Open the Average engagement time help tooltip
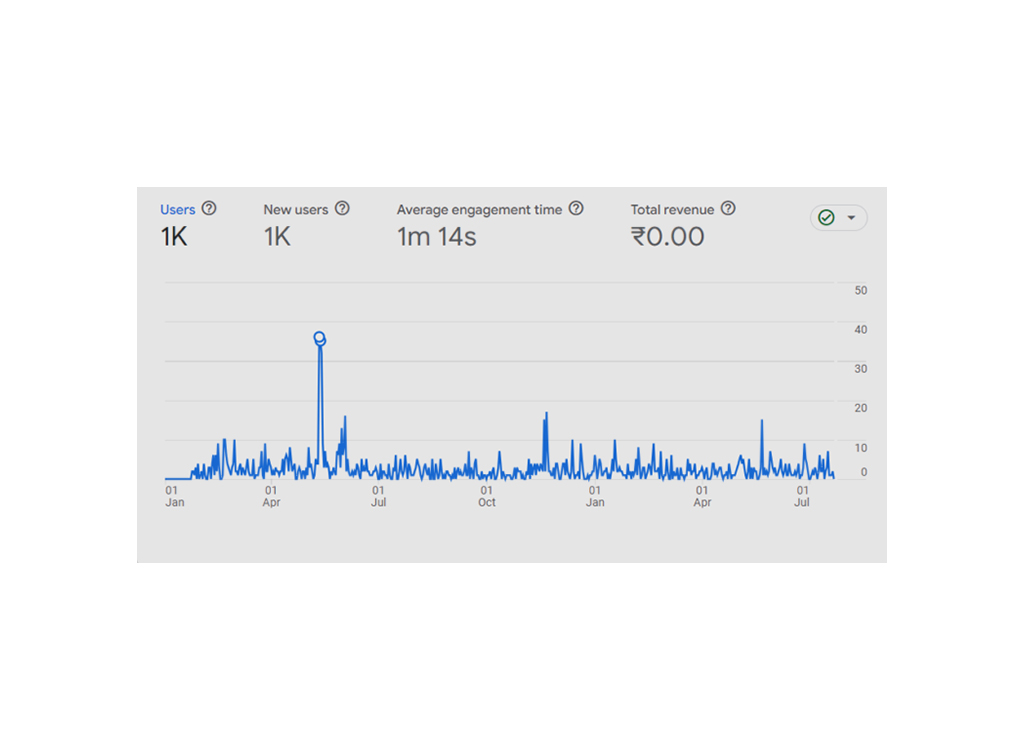 click(577, 208)
